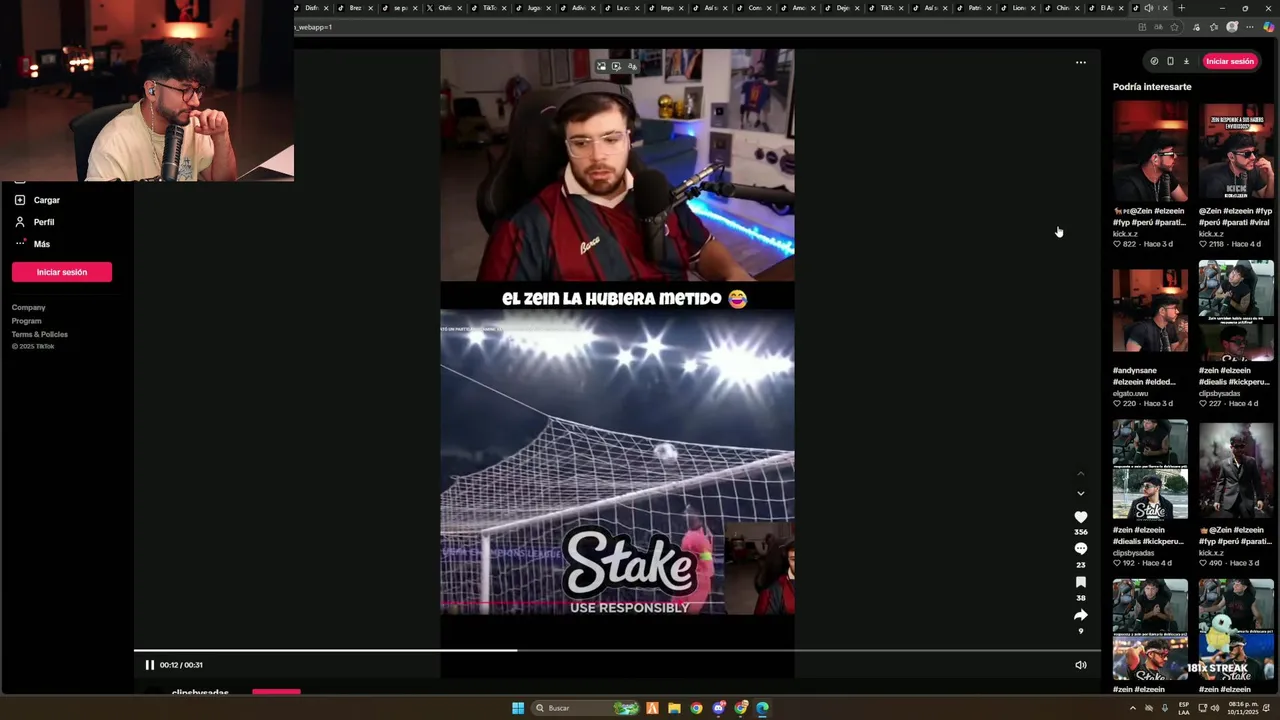The image size is (1280, 720).
Task: Open the 181x STREAK clip thumbnail
Action: coord(1236,629)
